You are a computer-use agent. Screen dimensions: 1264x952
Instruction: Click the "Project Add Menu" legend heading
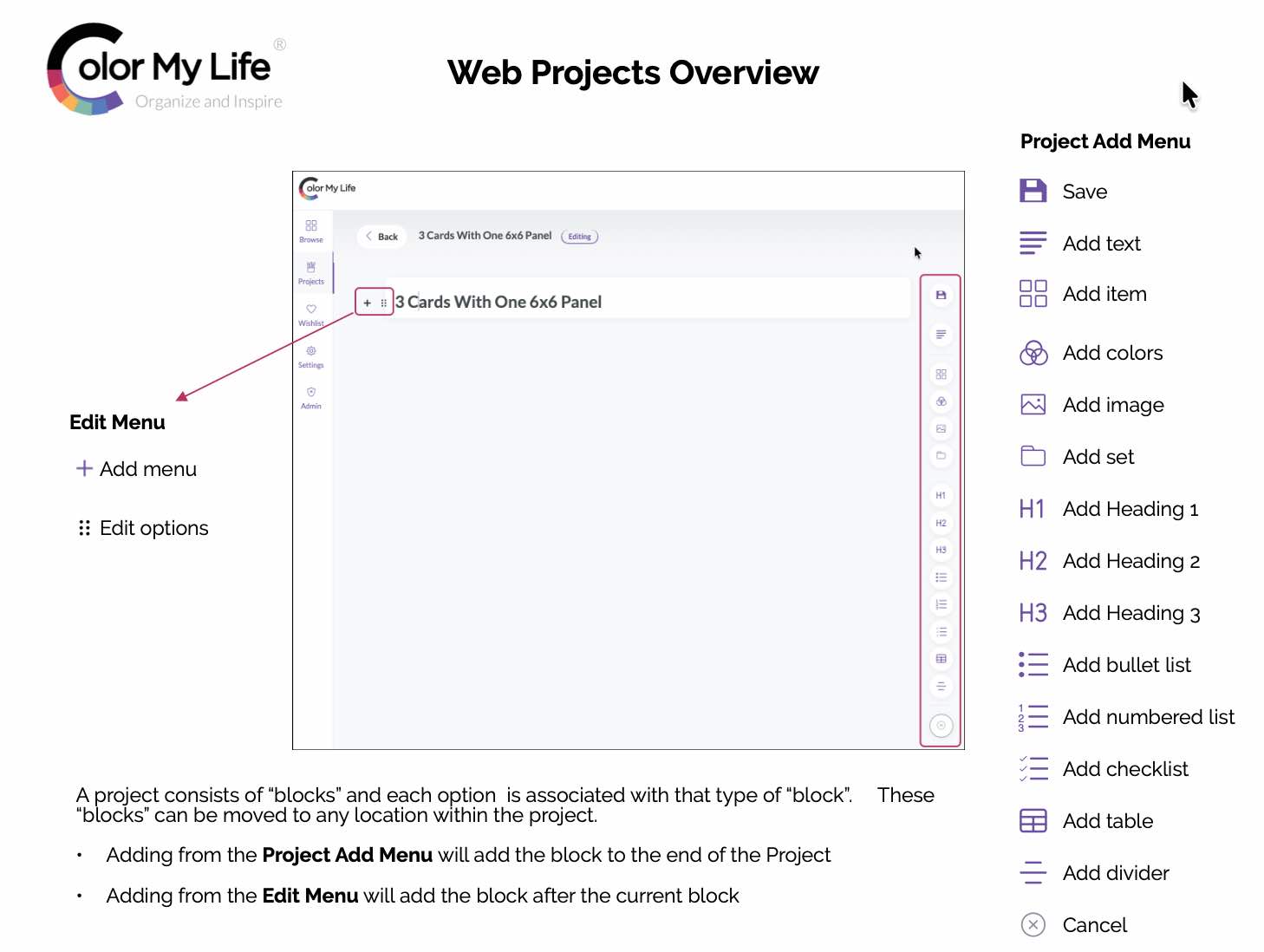coord(1105,141)
